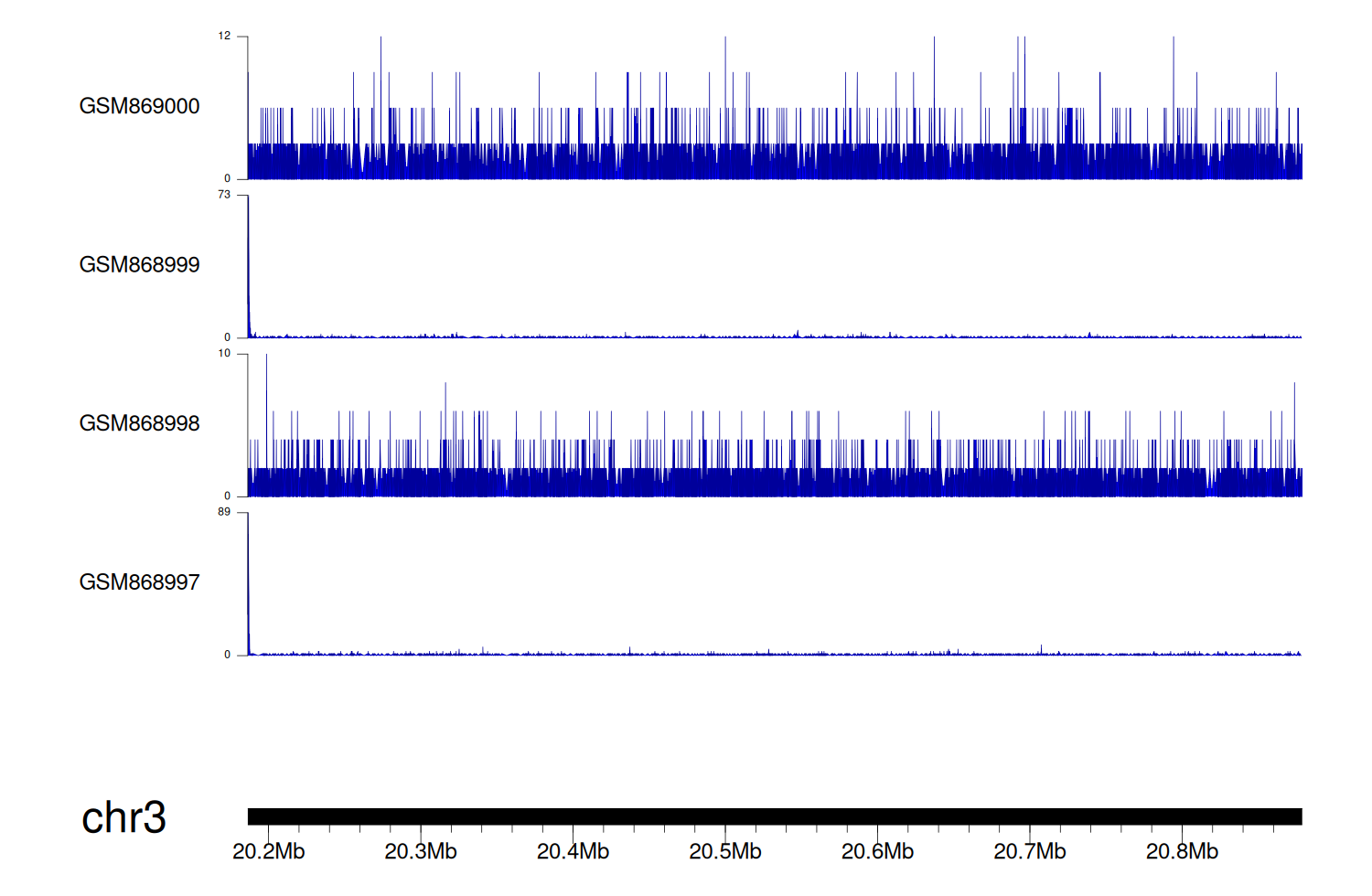Select the GSM868999 track label
The image size is (1372, 896).
139,265
